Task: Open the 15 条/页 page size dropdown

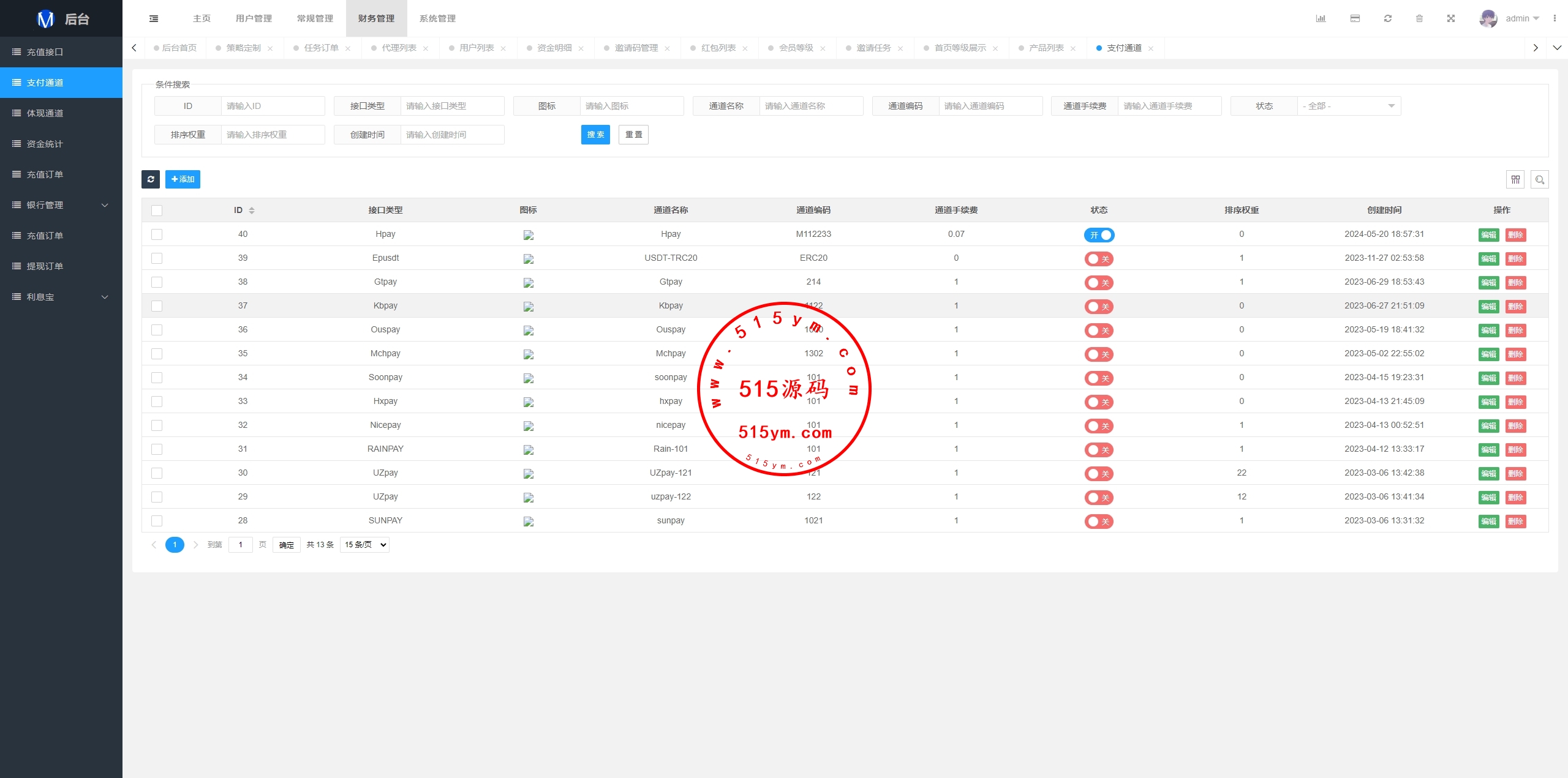Action: 365,545
